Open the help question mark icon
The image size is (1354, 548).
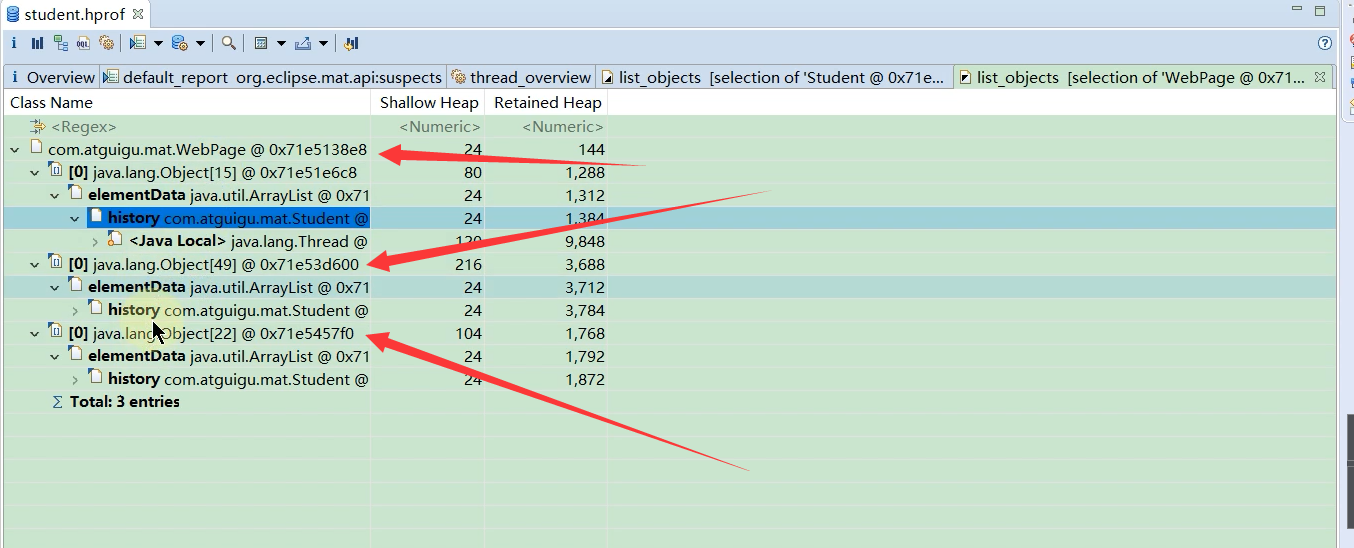1325,43
